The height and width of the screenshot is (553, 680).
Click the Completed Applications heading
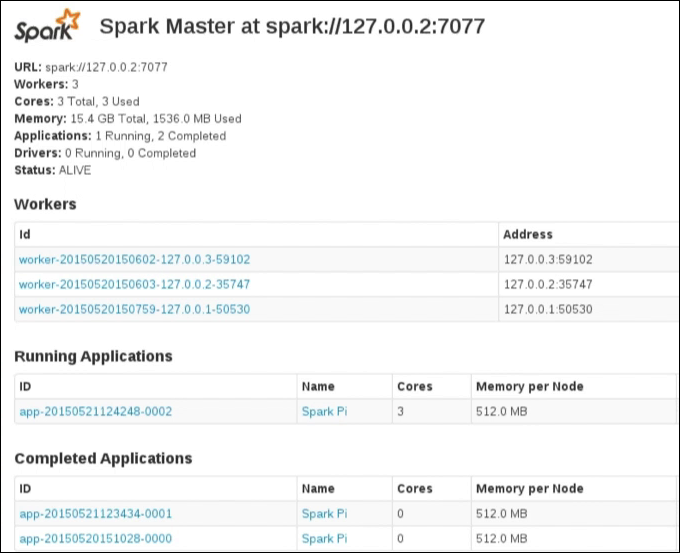point(103,458)
